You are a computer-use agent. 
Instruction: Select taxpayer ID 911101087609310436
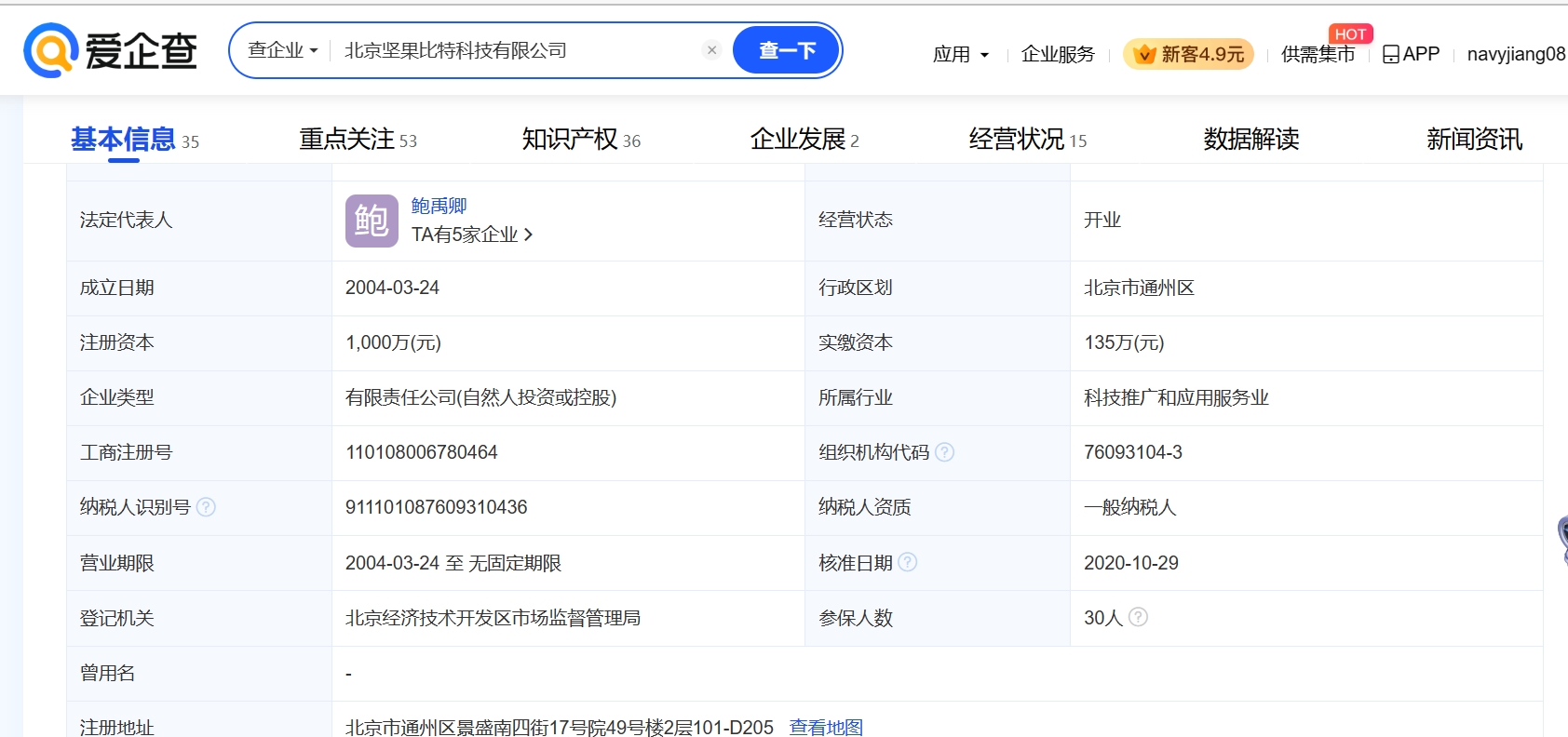[x=436, y=507]
